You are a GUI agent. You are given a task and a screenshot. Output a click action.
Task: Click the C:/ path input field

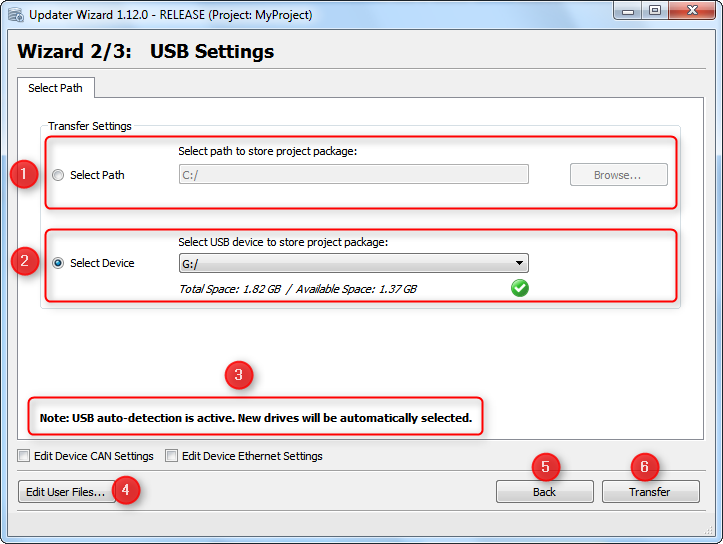point(354,174)
